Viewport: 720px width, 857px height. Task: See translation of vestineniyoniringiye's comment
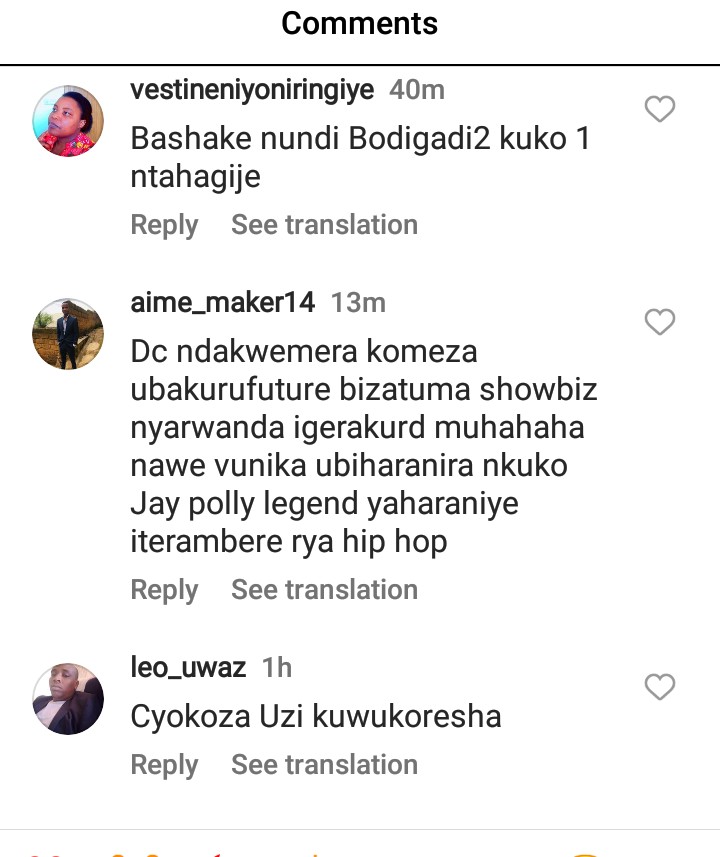[x=325, y=225]
